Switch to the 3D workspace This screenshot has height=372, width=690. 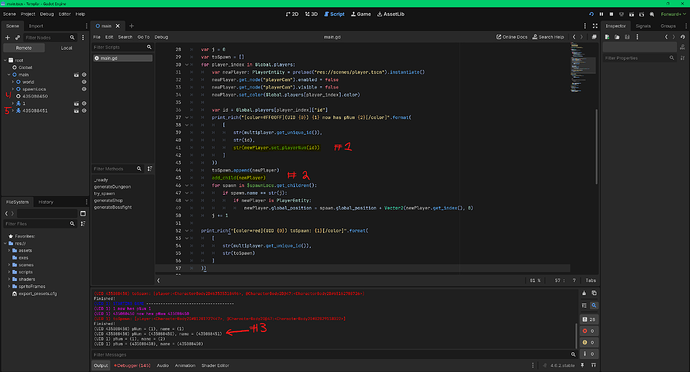click(312, 14)
